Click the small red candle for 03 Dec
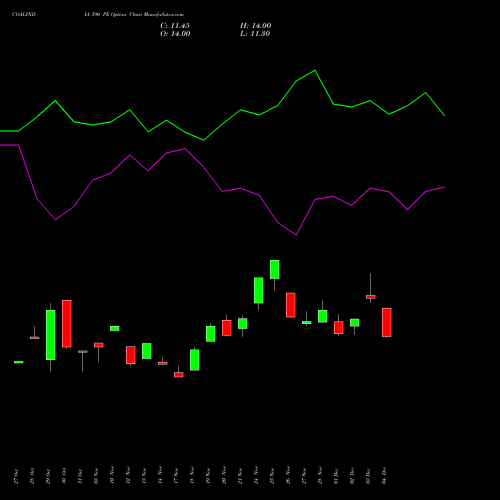 click(371, 297)
